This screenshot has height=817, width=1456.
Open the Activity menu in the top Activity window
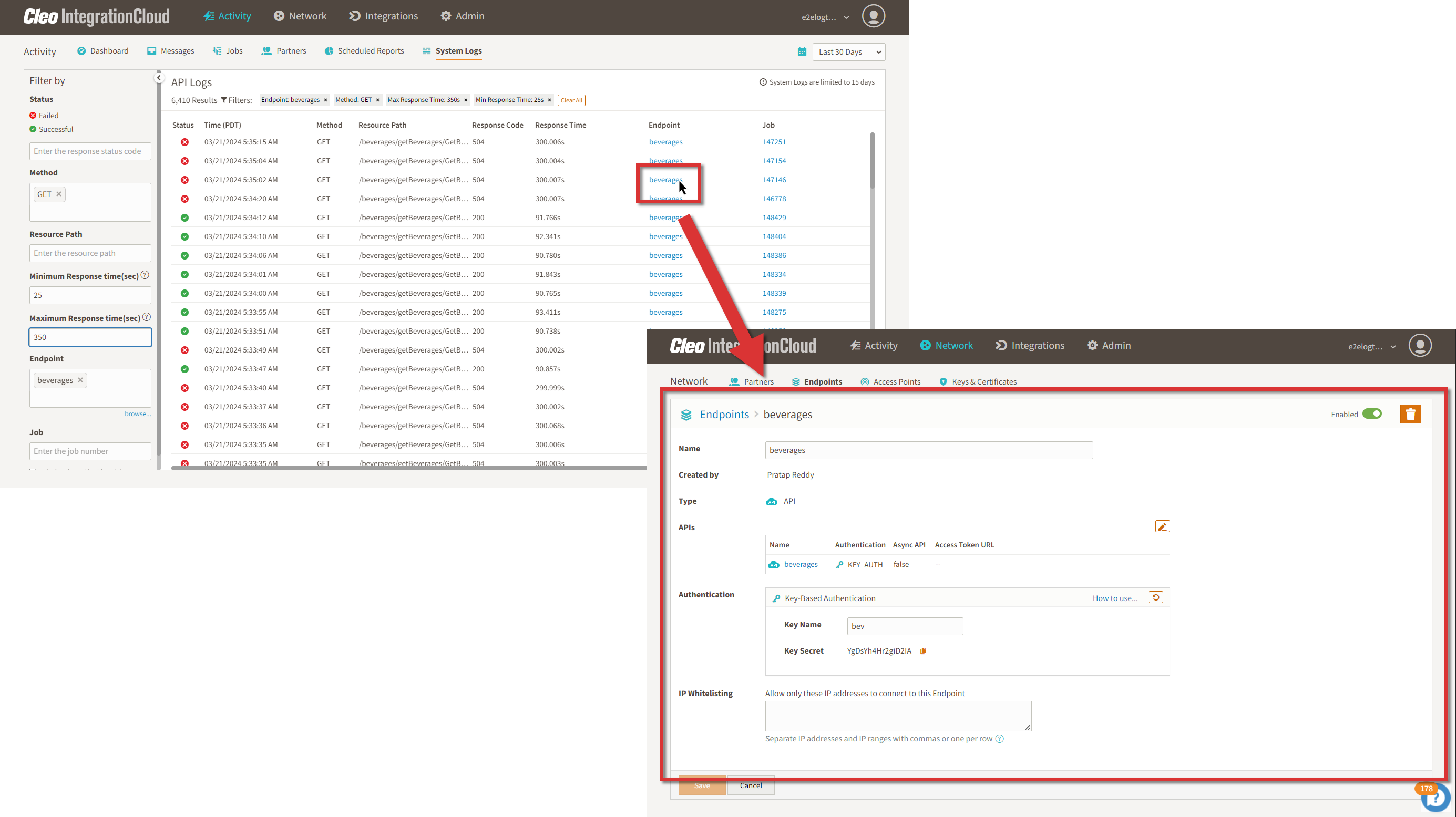(x=227, y=16)
